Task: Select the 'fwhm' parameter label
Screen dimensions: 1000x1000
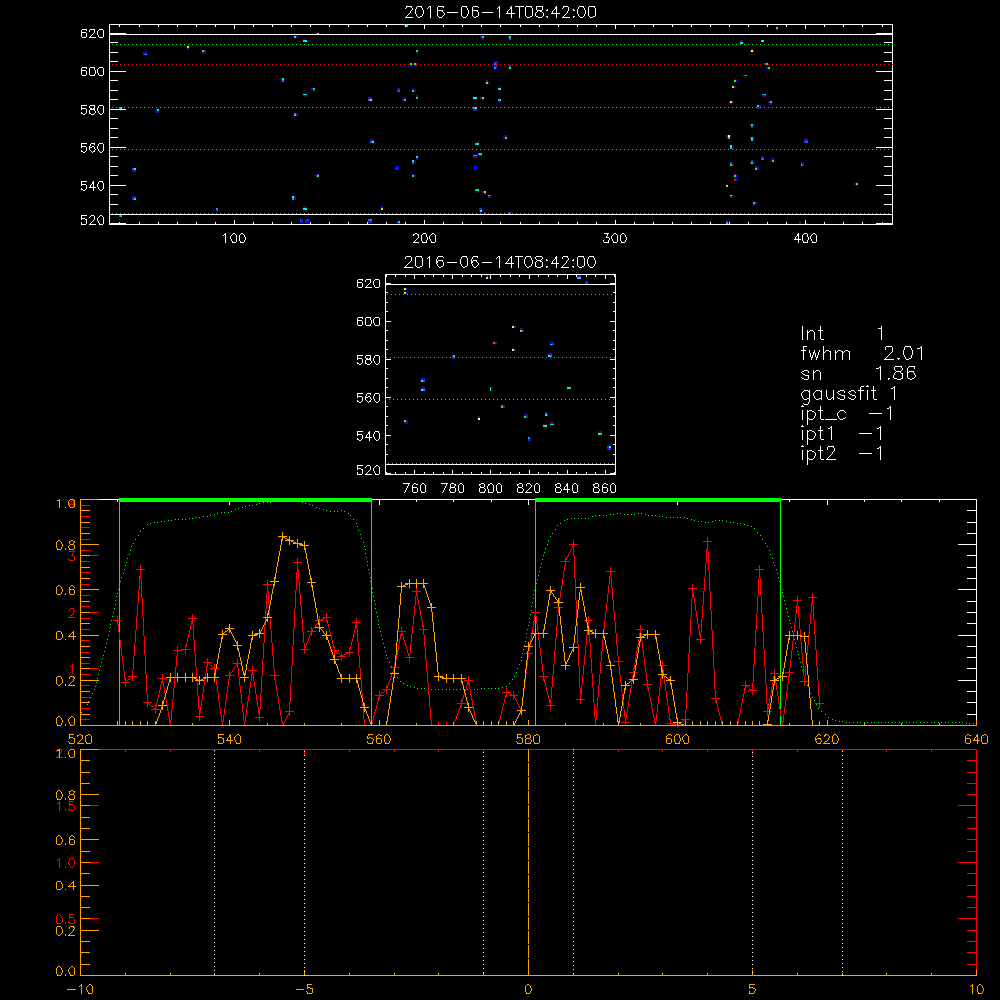Action: [825, 353]
